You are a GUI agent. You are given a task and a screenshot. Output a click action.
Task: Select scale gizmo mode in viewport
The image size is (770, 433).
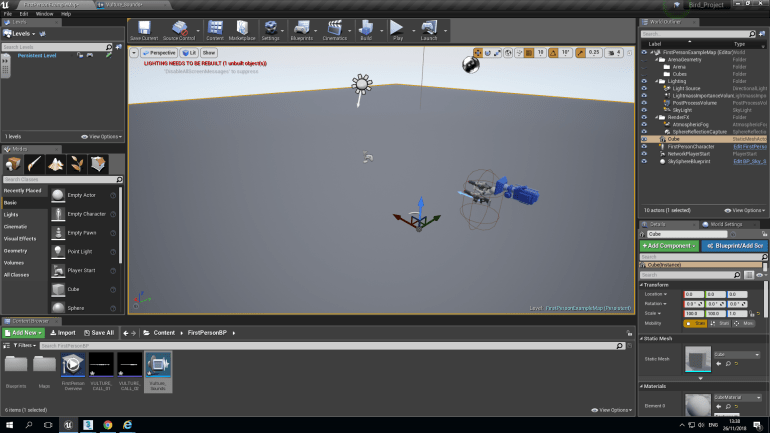[497, 53]
